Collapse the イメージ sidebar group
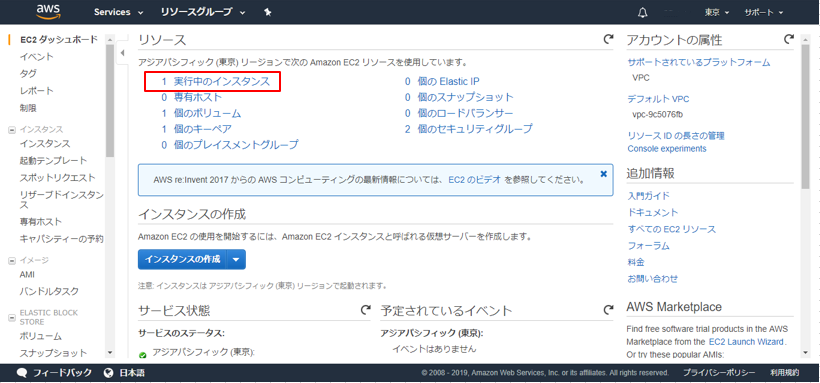Screen dimensions: 820x383 [x=12, y=260]
